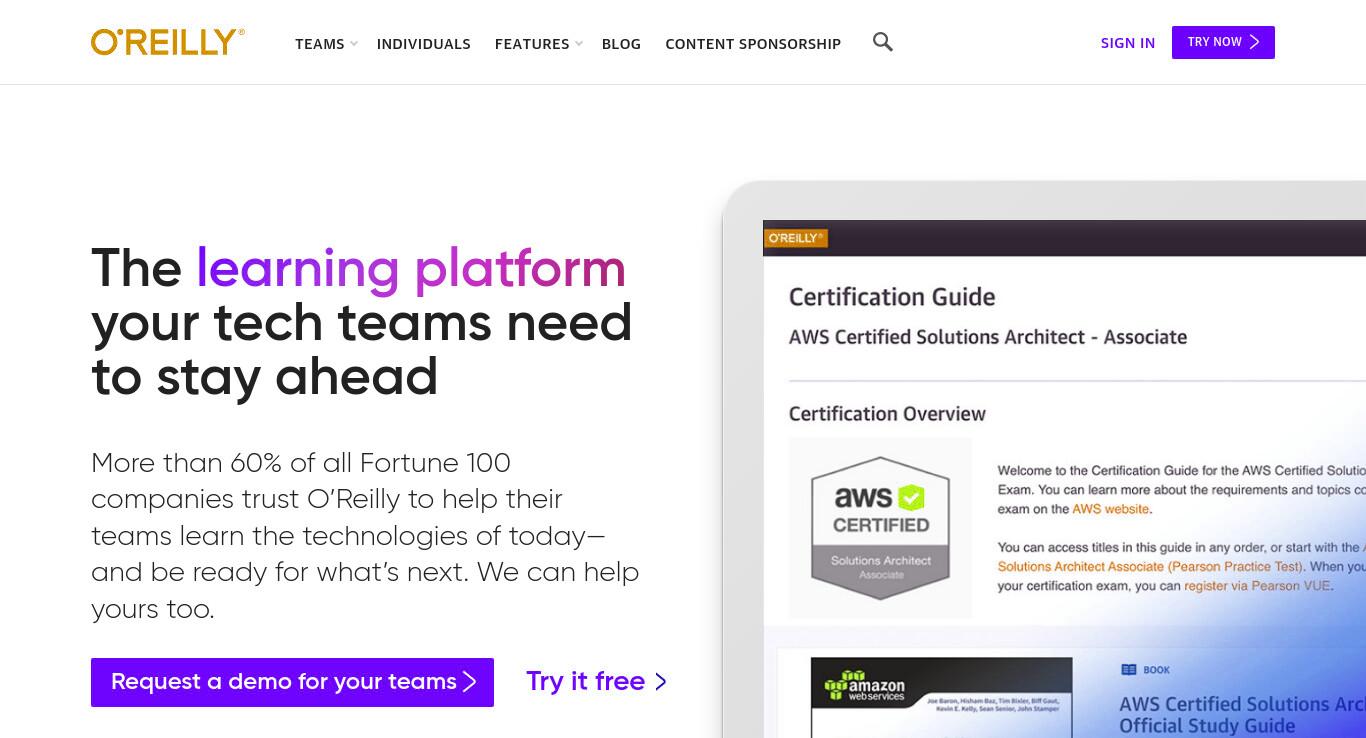Image resolution: width=1366 pixels, height=738 pixels.
Task: Click the Sign In link
Action: tap(1128, 43)
